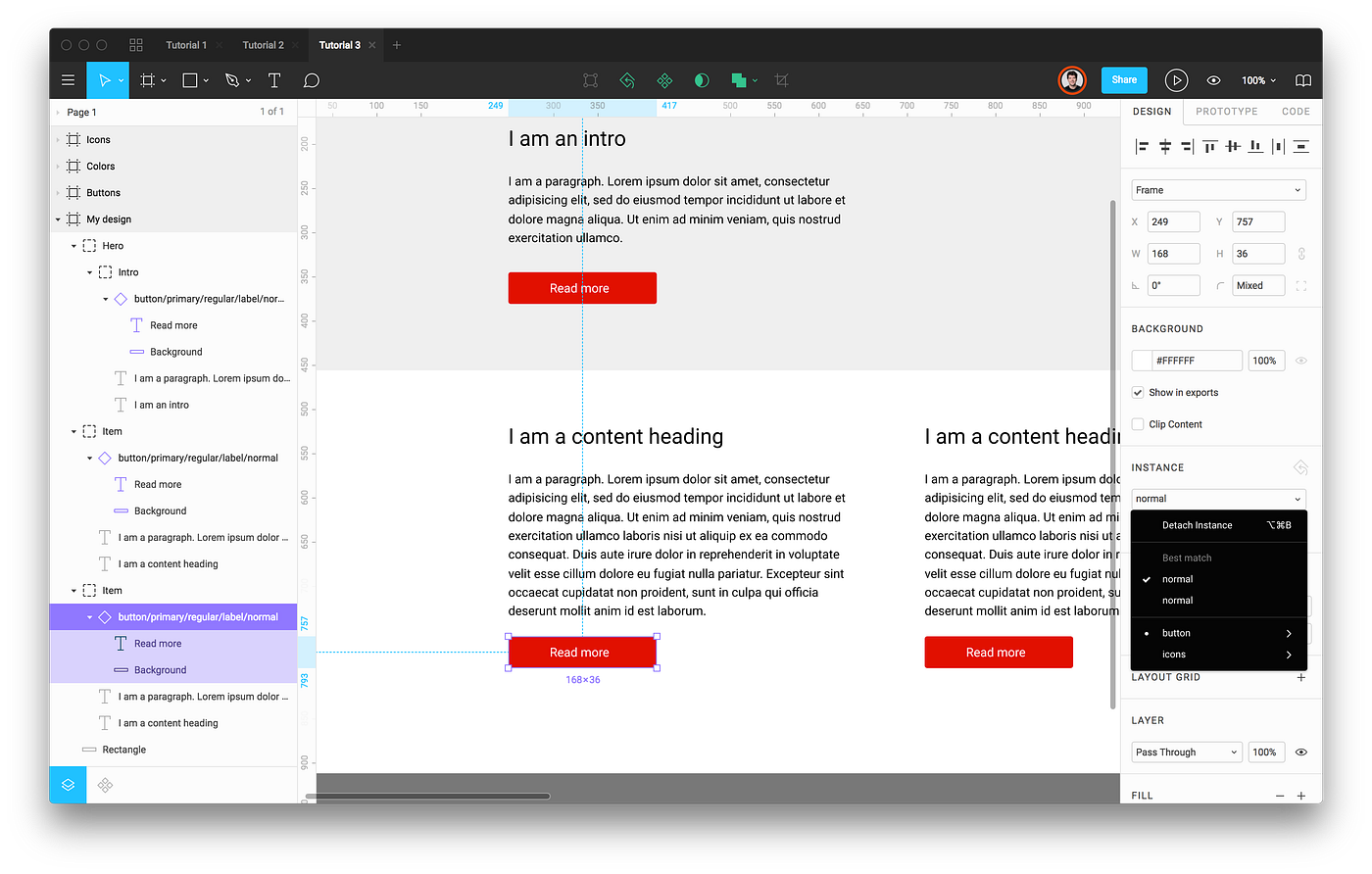Select the Comment tool
The height and width of the screenshot is (874, 1372).
(x=312, y=80)
